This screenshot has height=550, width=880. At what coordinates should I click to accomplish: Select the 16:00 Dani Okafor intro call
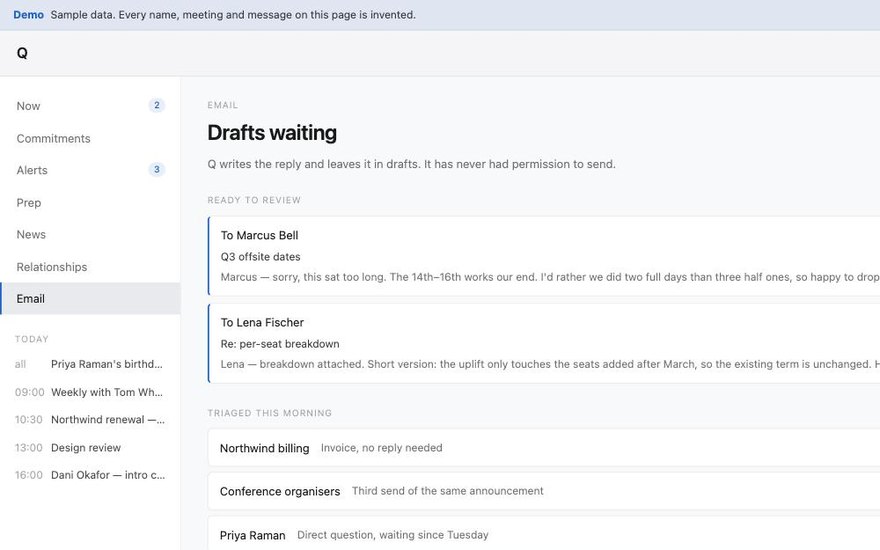[x=90, y=475]
